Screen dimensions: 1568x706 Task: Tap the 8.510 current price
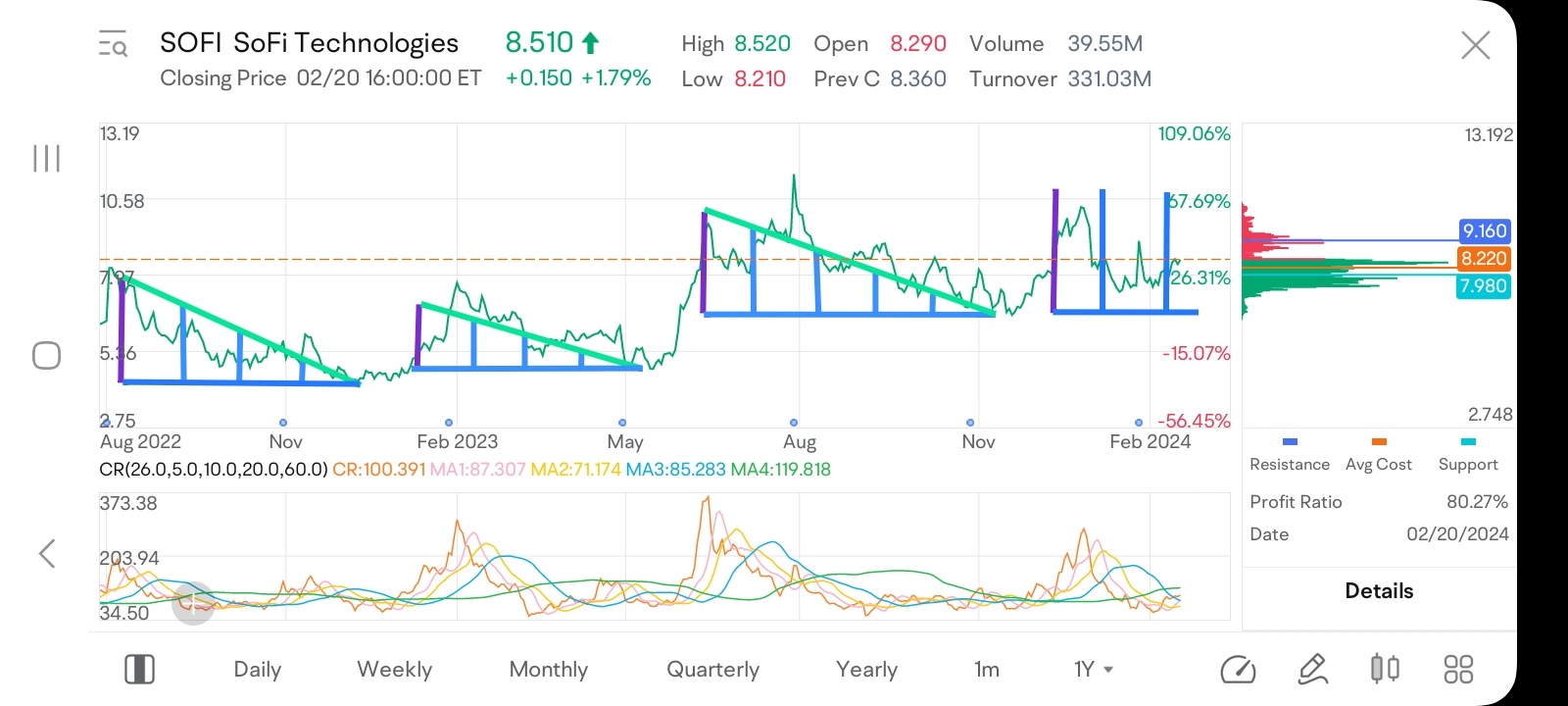[539, 43]
